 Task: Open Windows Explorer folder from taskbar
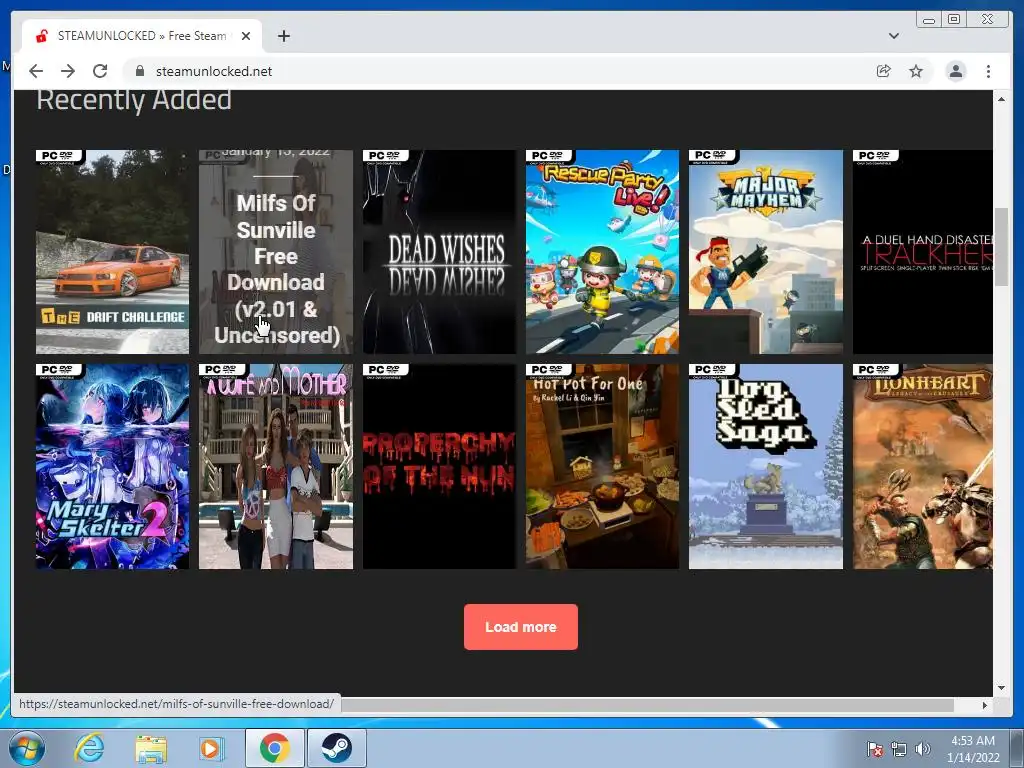(x=151, y=748)
